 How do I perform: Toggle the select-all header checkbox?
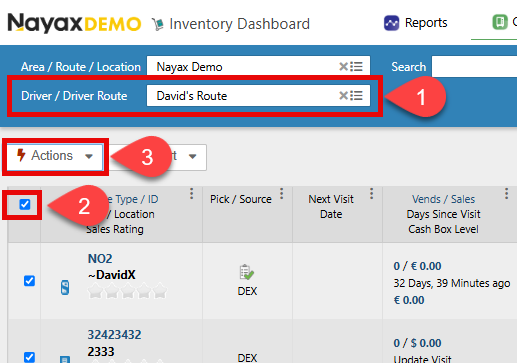click(25, 204)
